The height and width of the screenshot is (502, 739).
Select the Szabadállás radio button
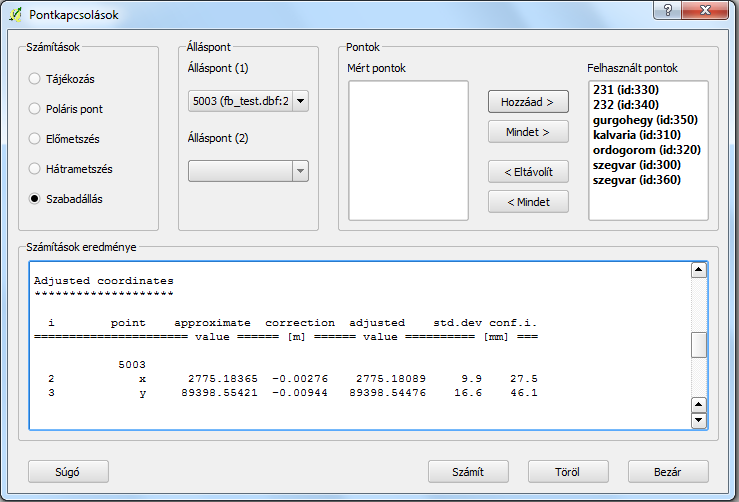(36, 198)
